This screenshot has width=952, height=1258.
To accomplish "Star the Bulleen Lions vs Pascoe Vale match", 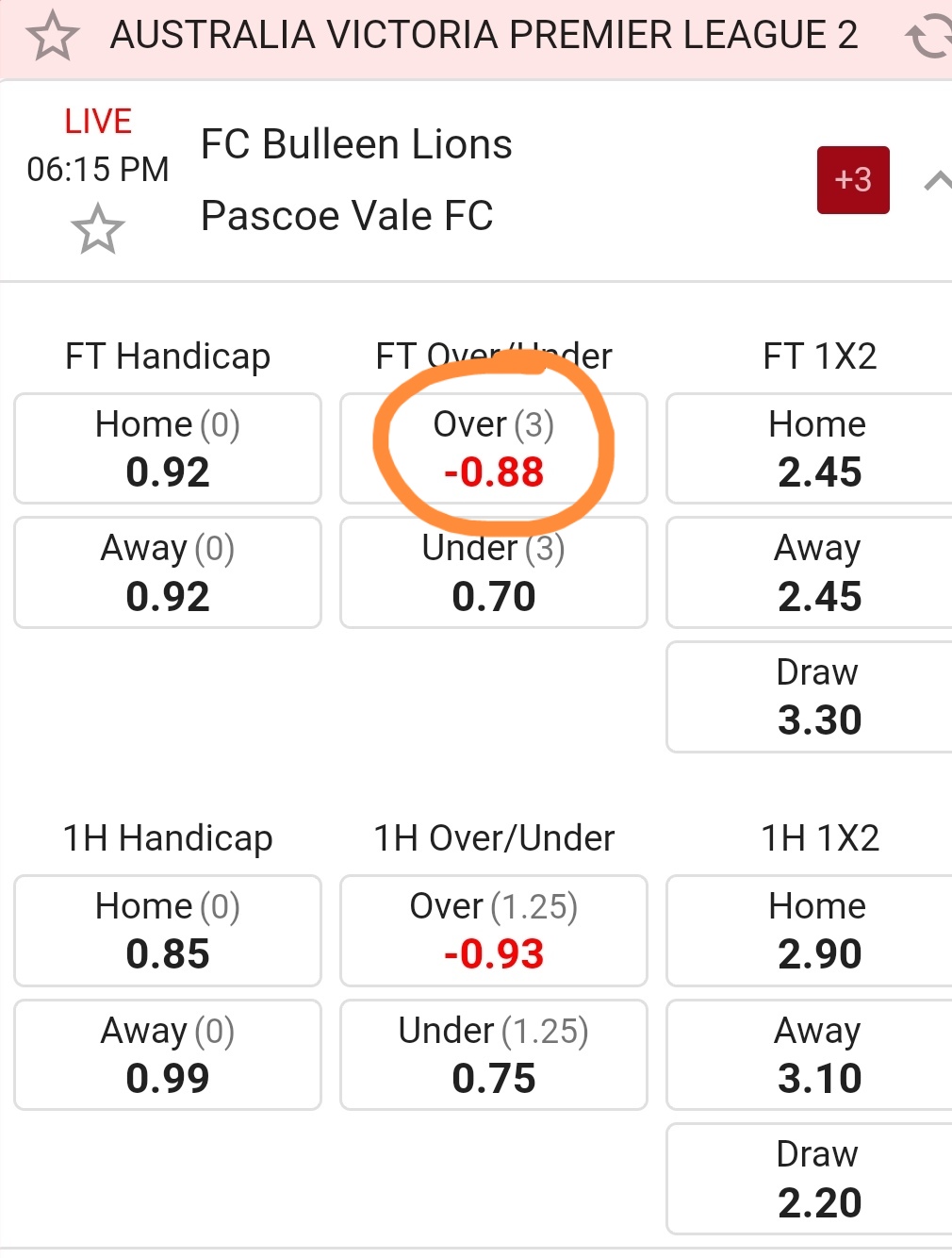I will tap(97, 230).
